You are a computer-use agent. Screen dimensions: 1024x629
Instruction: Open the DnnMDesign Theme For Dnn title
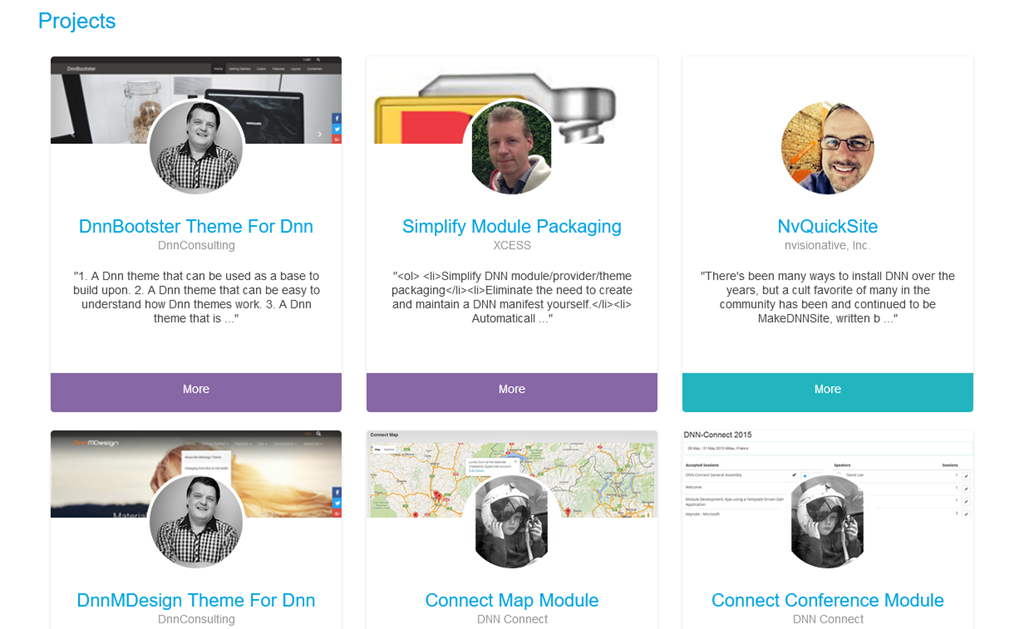click(196, 600)
